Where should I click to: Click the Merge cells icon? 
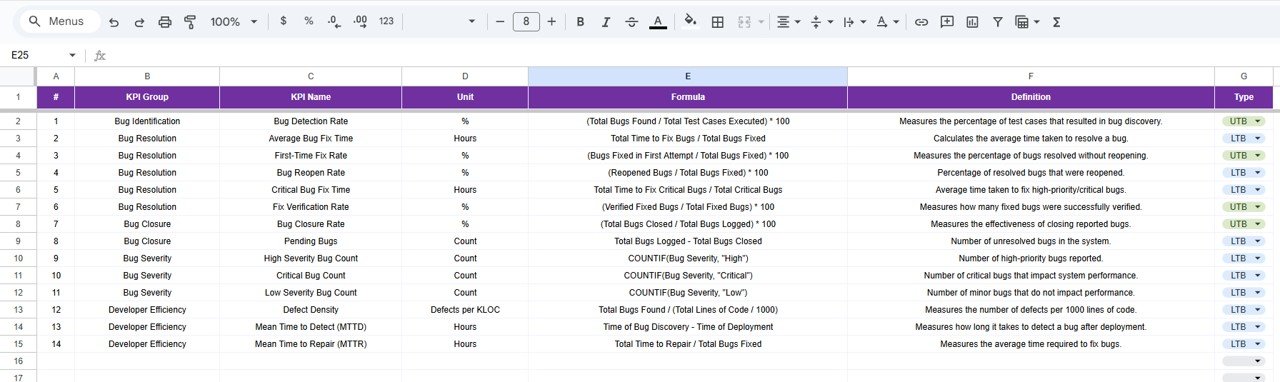pyautogui.click(x=744, y=21)
